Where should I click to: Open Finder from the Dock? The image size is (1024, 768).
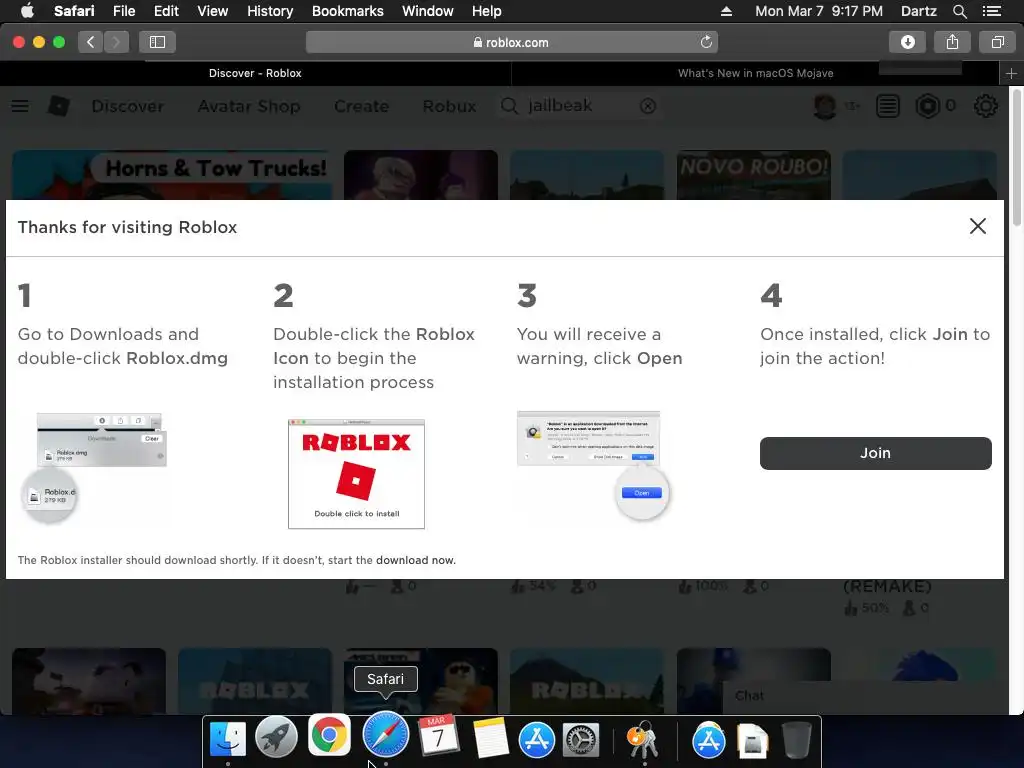coord(227,739)
